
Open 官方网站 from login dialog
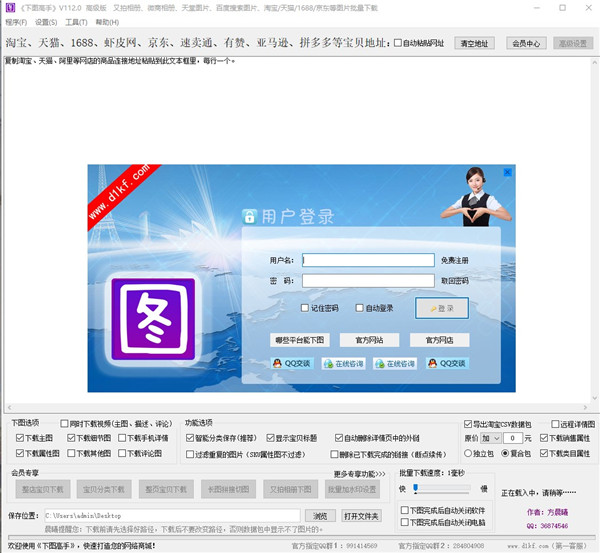tap(369, 340)
